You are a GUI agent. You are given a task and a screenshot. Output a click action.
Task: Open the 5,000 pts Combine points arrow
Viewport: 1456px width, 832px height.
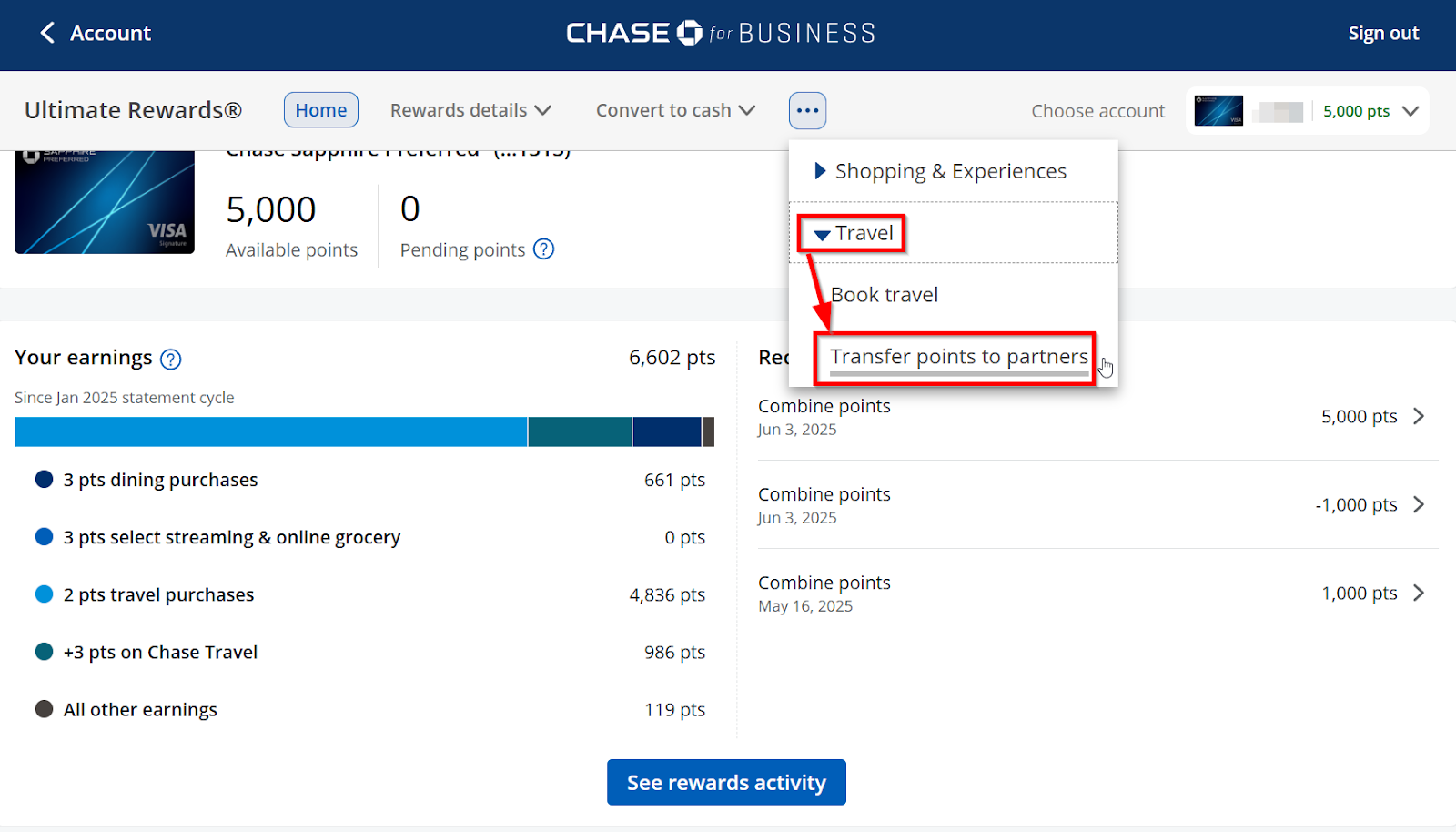pos(1419,416)
